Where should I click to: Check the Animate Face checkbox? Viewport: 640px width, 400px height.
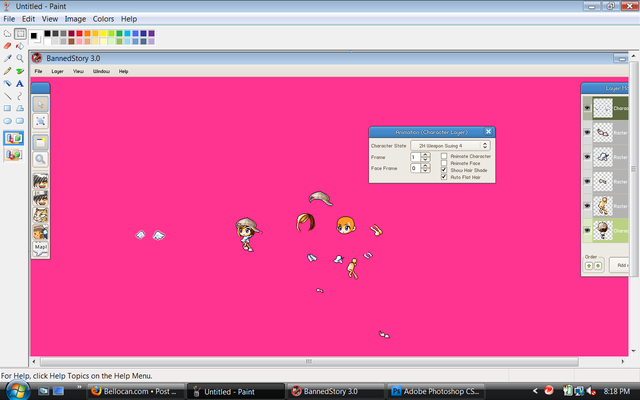[x=444, y=163]
